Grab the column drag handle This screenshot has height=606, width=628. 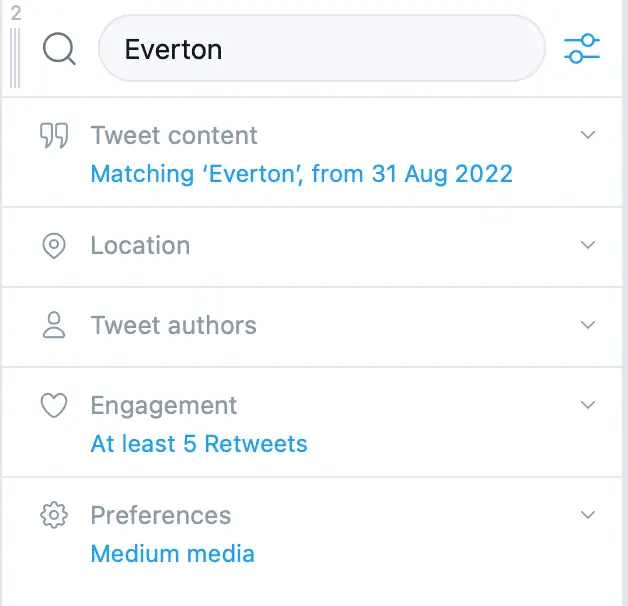(x=15, y=56)
